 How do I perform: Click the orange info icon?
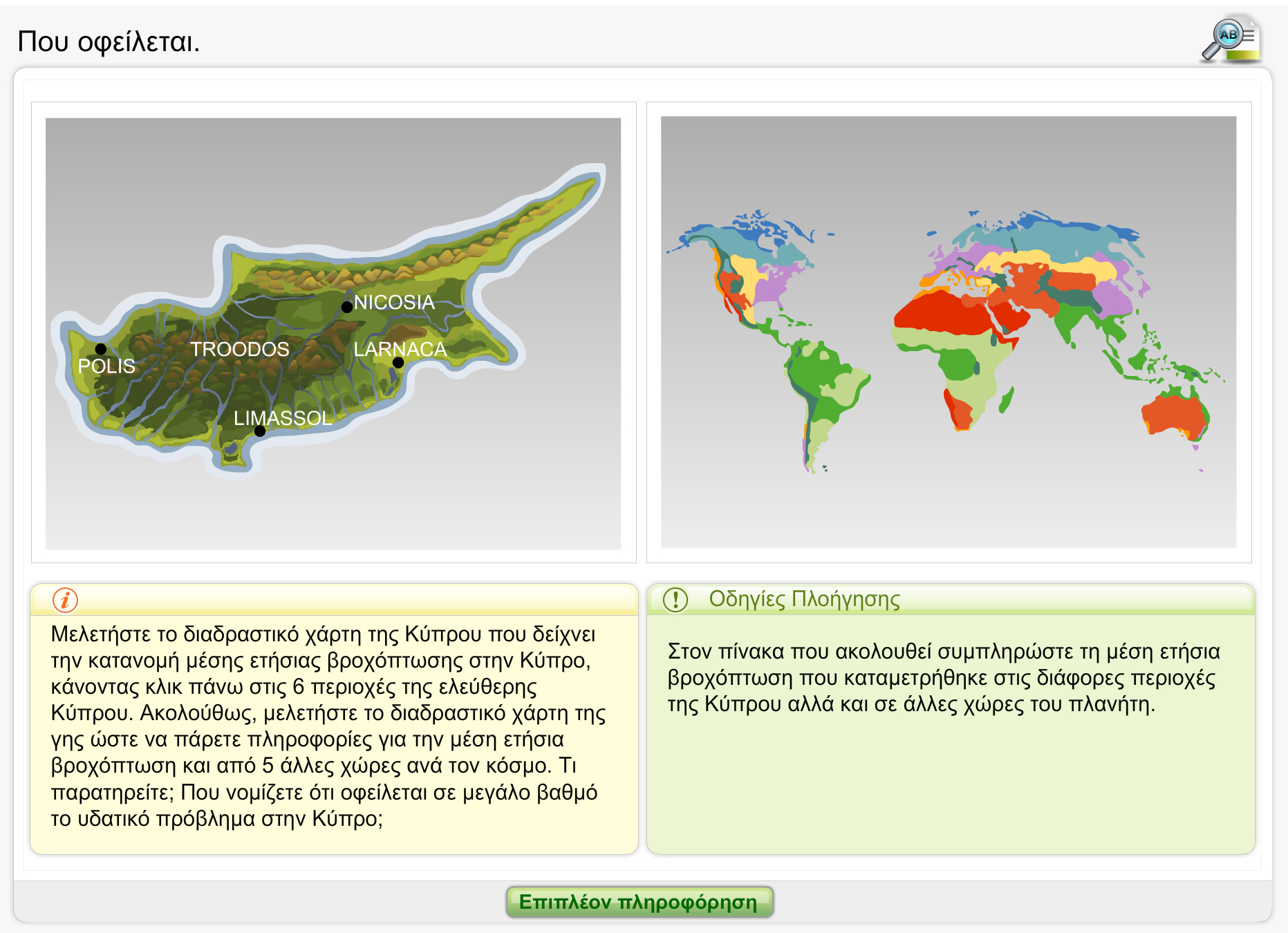coord(65,600)
